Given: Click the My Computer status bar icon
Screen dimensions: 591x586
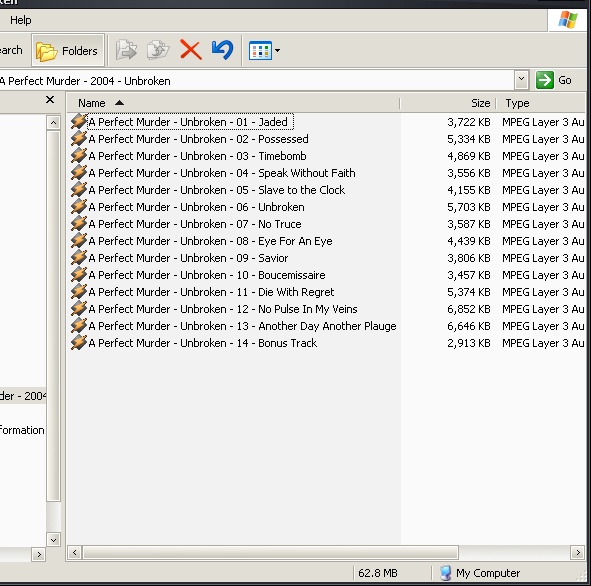Looking at the screenshot, I should [x=446, y=573].
